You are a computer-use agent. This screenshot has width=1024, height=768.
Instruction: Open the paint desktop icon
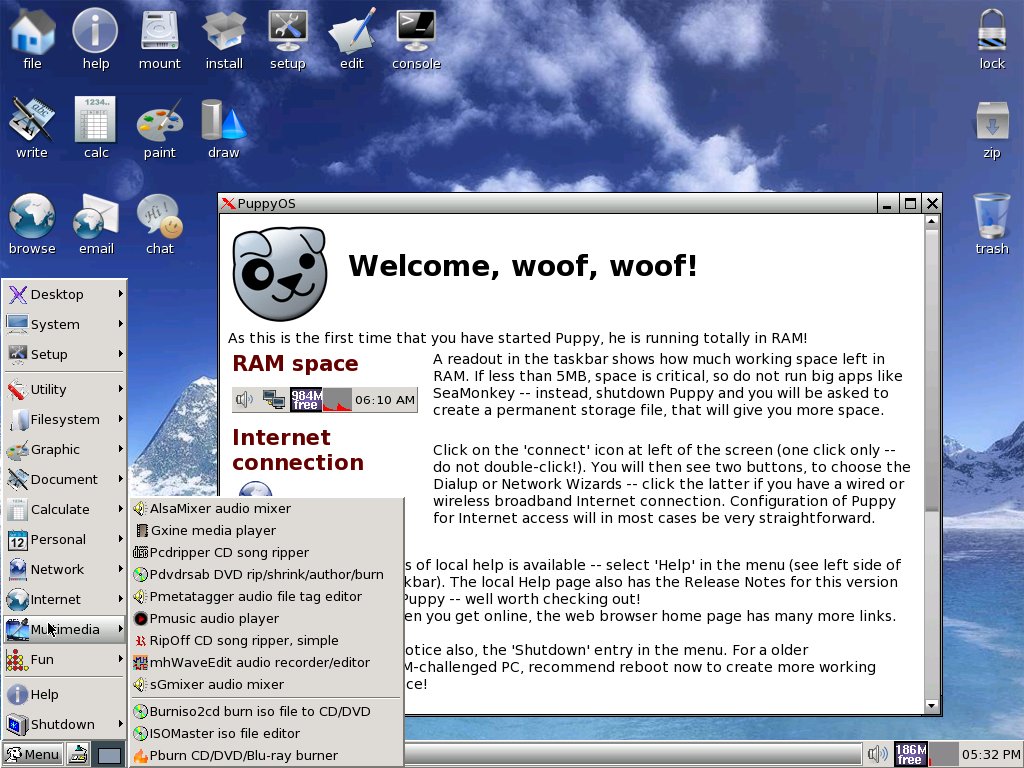point(159,127)
